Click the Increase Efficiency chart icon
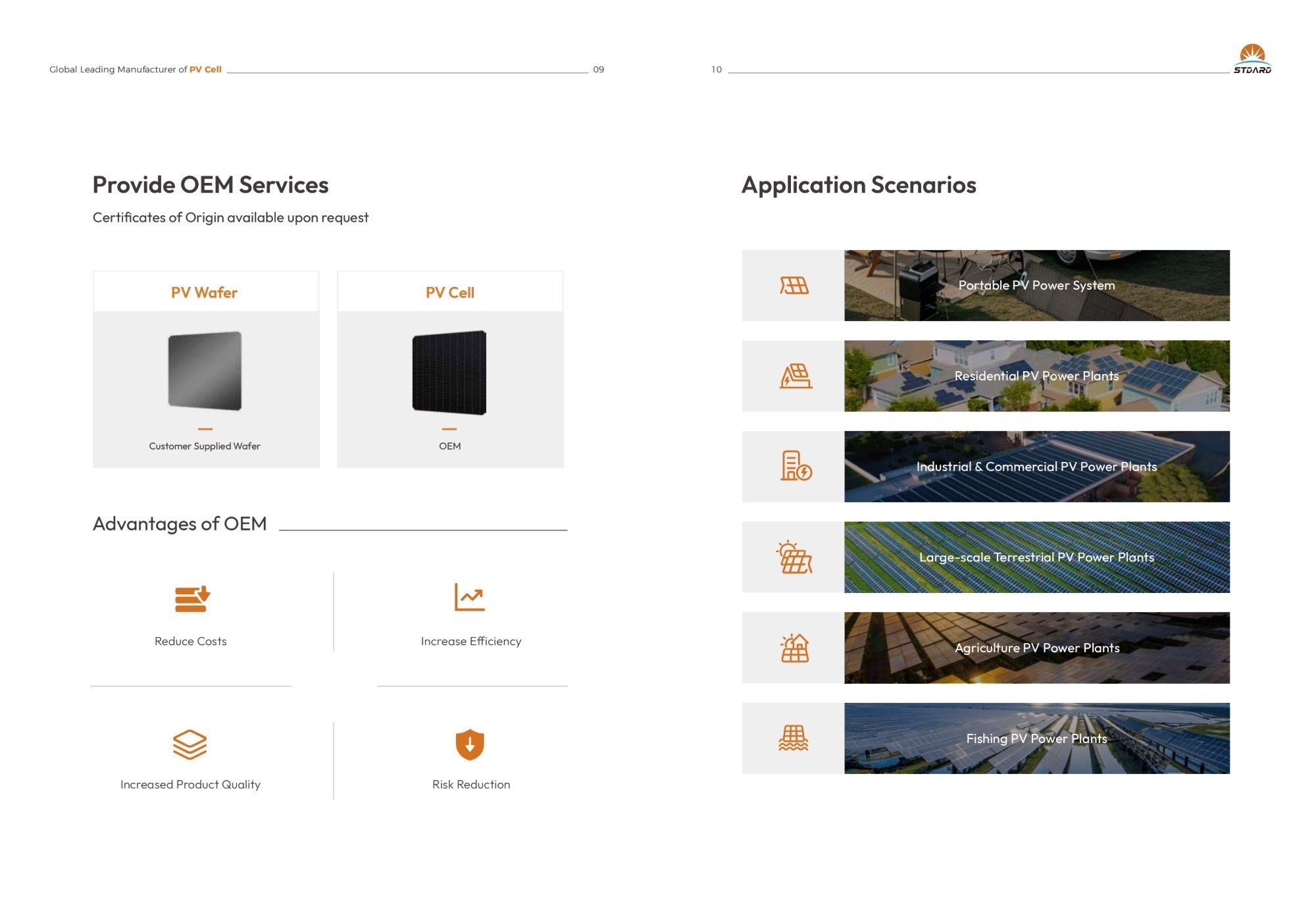Screen dimensions: 1316x899 470,597
